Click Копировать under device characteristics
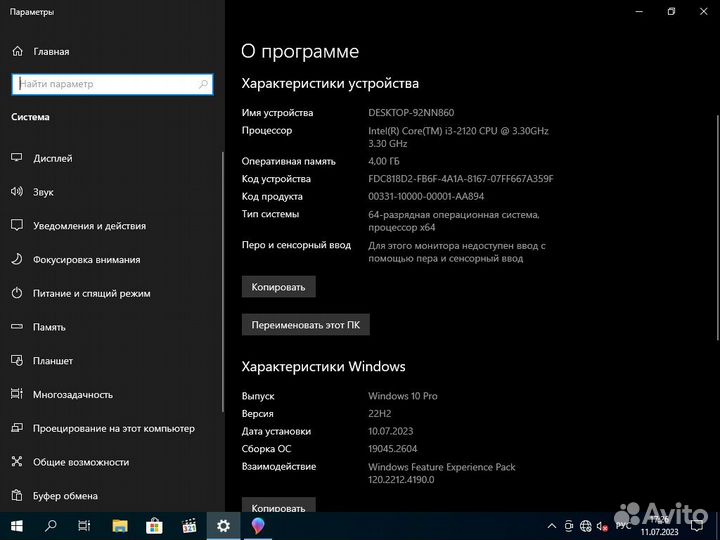 279,287
